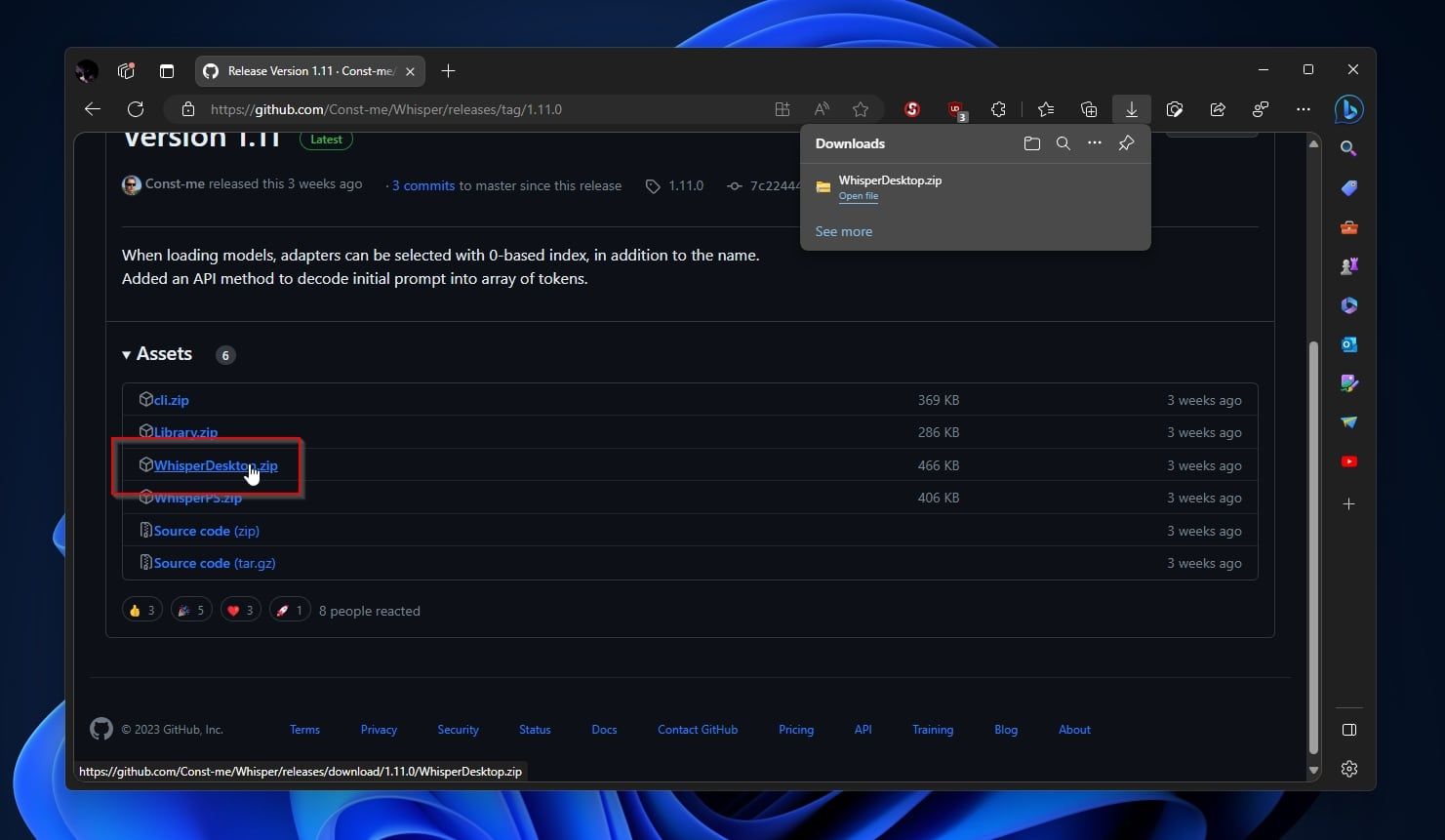Add a sidebar app with plus

[1348, 504]
